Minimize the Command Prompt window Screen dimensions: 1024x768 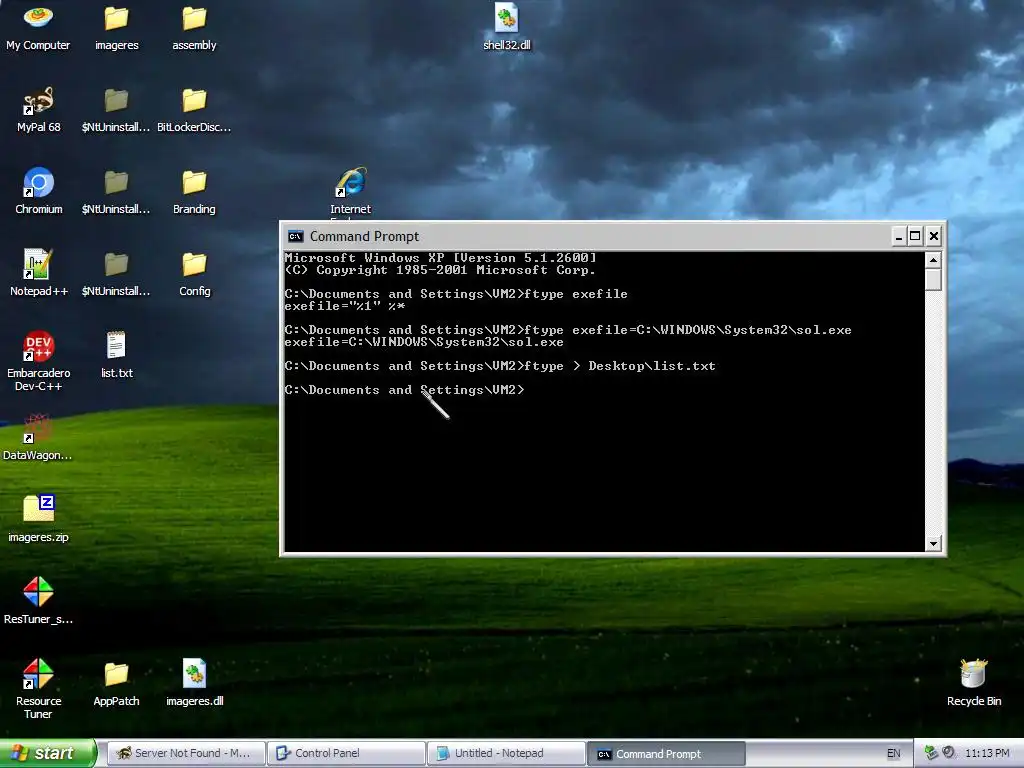pos(899,236)
